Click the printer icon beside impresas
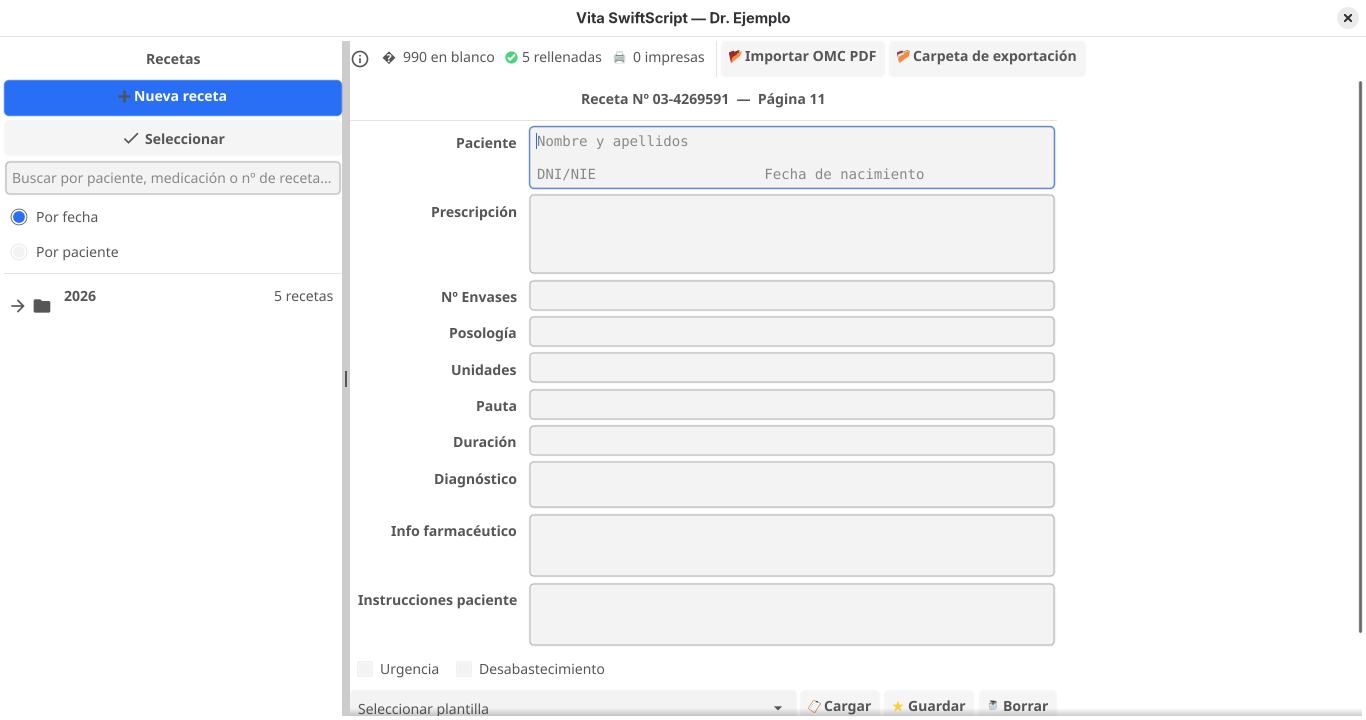The height and width of the screenshot is (720, 1366). 620,58
